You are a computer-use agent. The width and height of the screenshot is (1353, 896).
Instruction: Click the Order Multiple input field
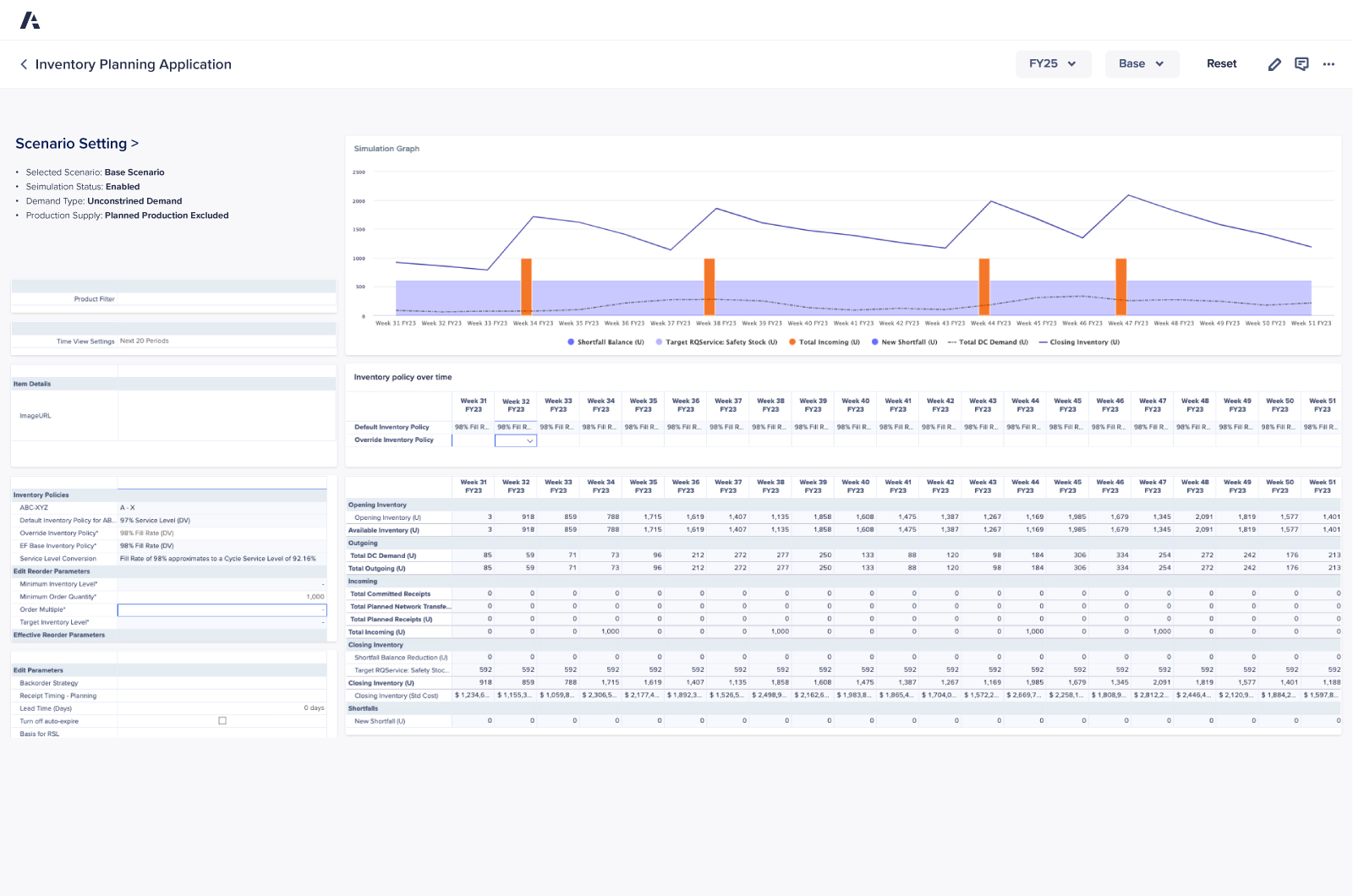point(222,609)
